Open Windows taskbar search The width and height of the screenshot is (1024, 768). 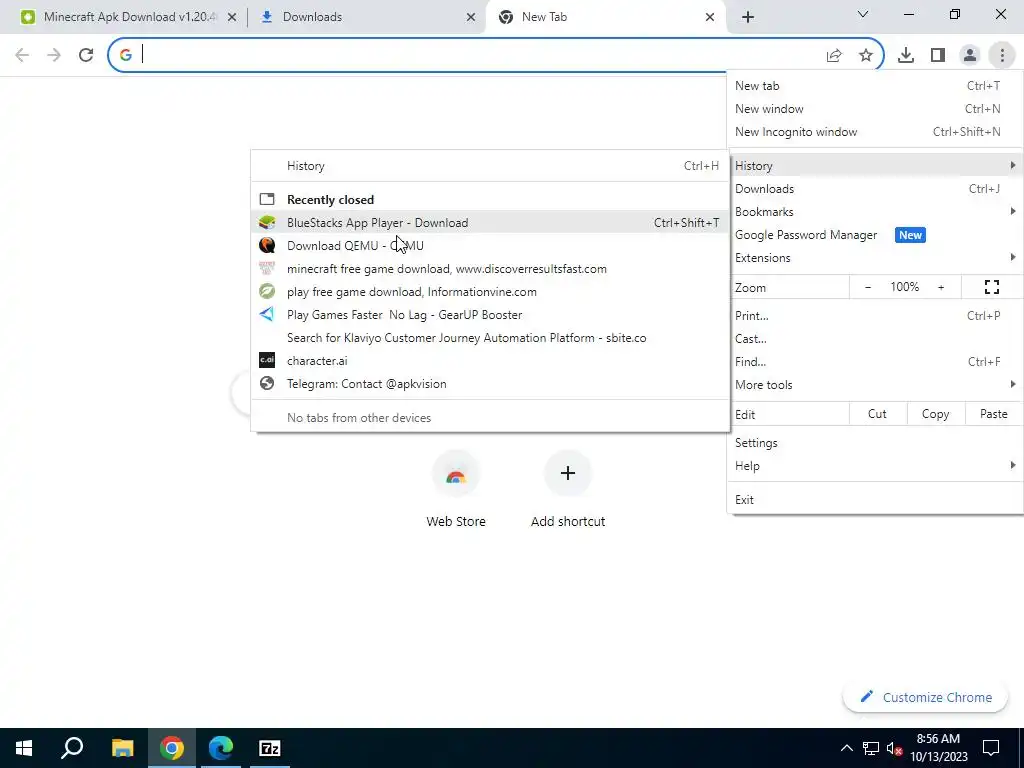click(x=72, y=748)
